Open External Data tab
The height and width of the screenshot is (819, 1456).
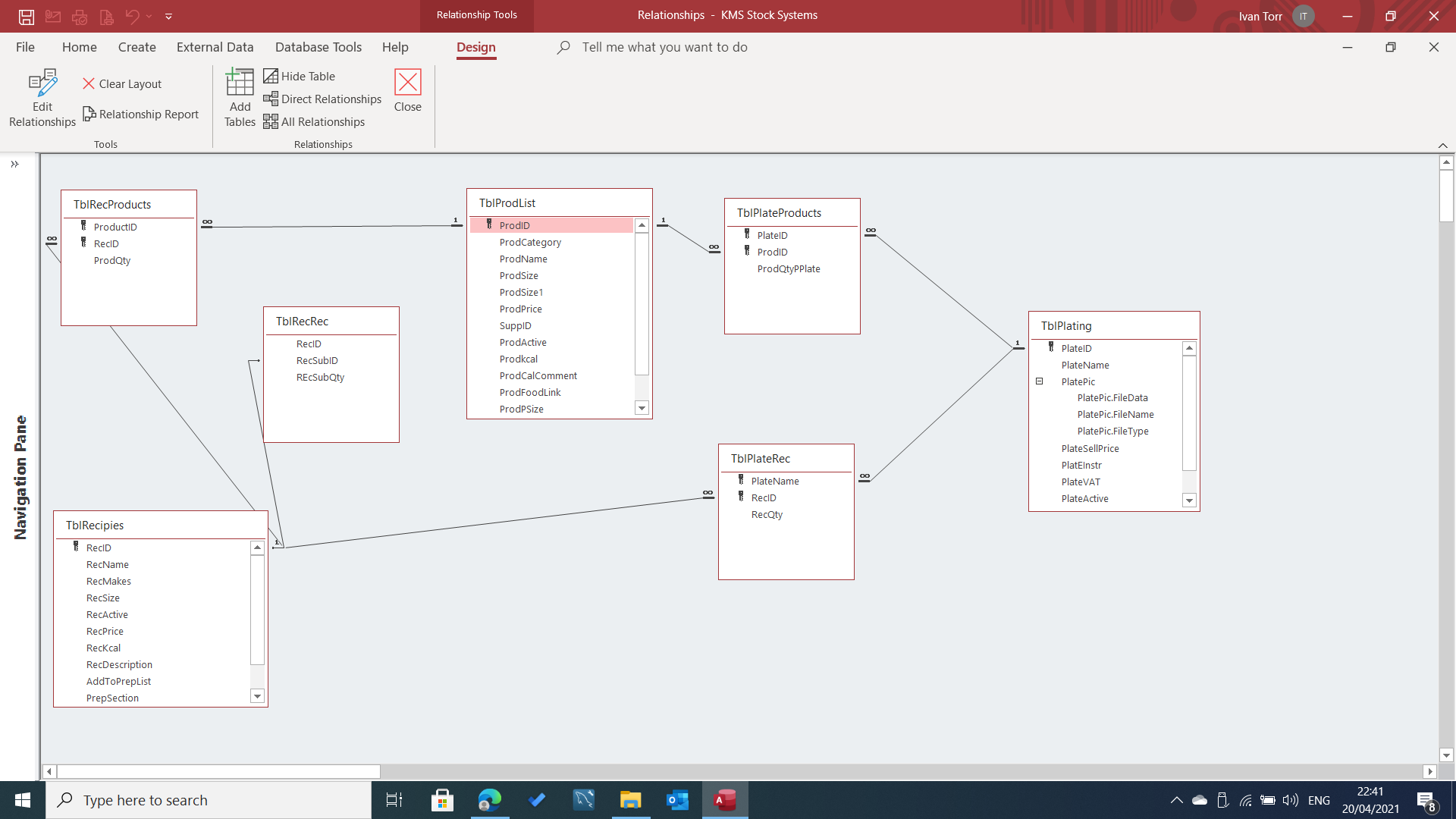click(215, 47)
